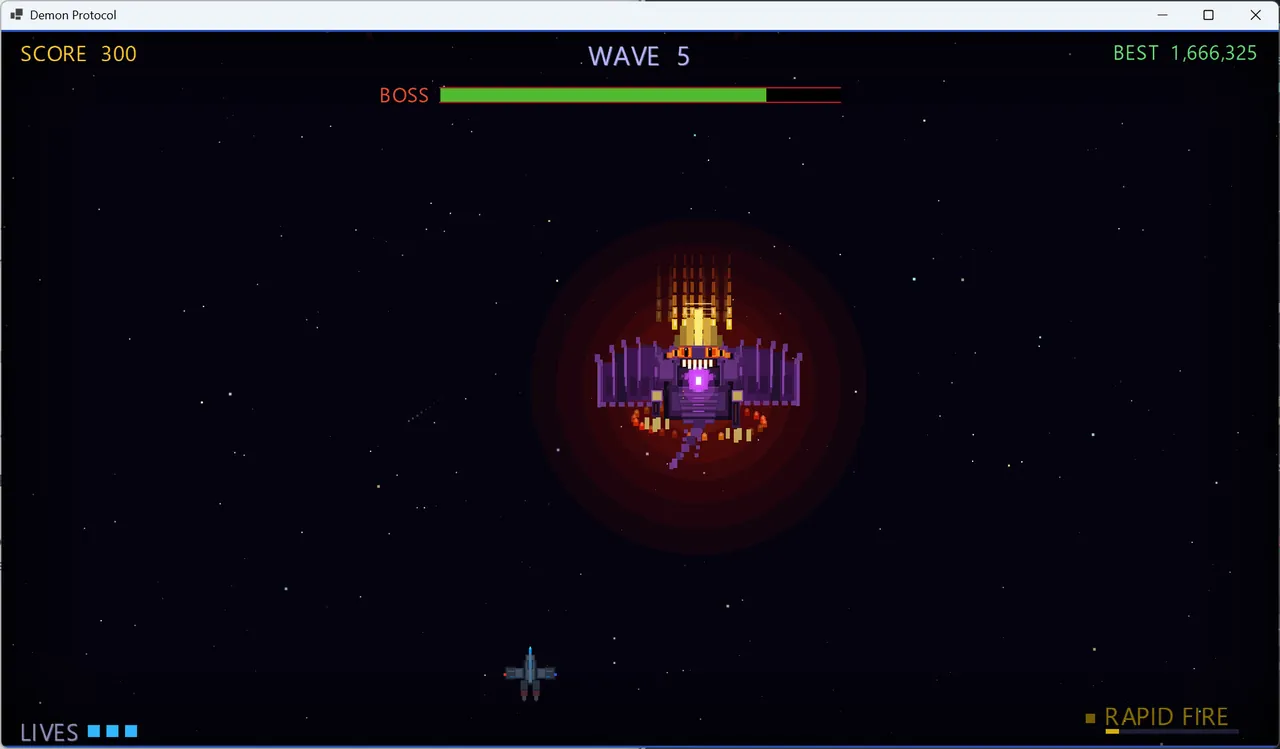Click the BEST 1,666,325 high score
Screen dimensions: 1280x749
click(x=1185, y=53)
